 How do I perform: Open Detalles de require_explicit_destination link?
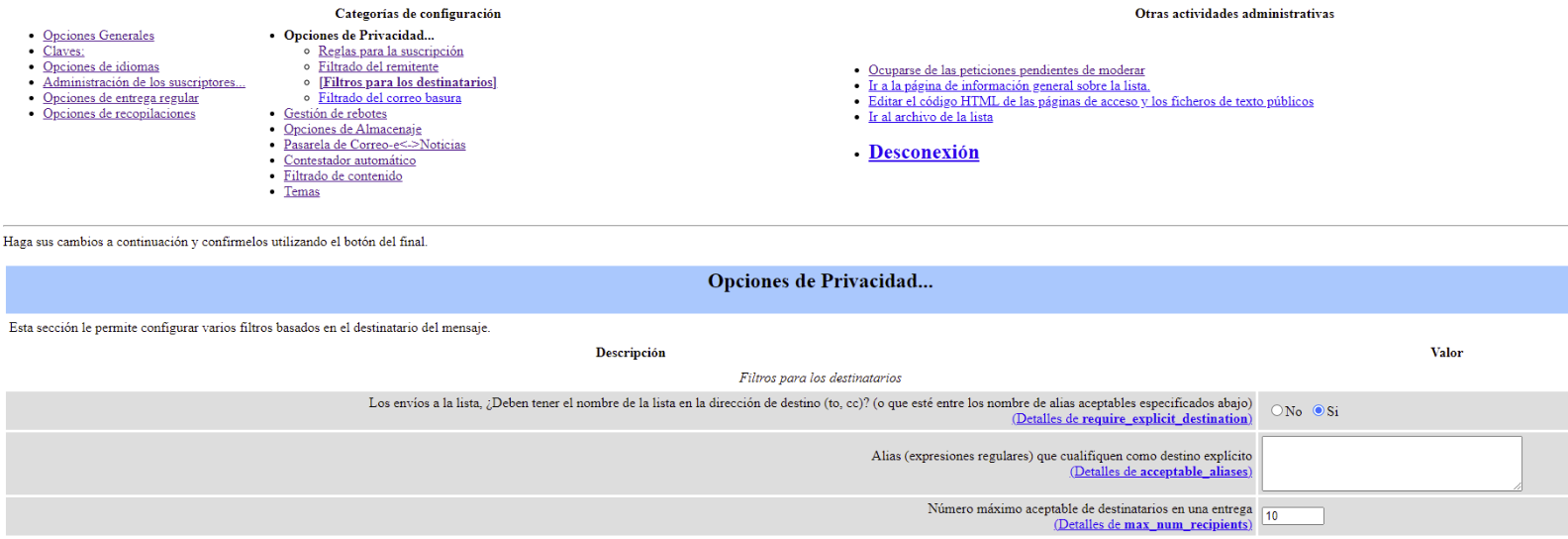coord(1132,419)
